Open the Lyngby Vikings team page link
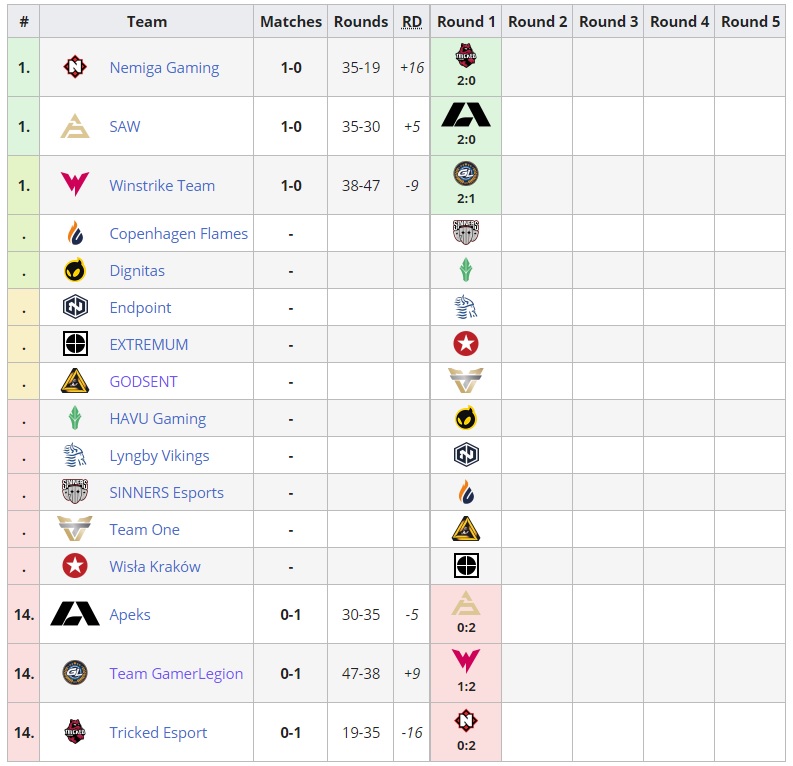Image resolution: width=793 pixels, height=766 pixels. click(159, 456)
